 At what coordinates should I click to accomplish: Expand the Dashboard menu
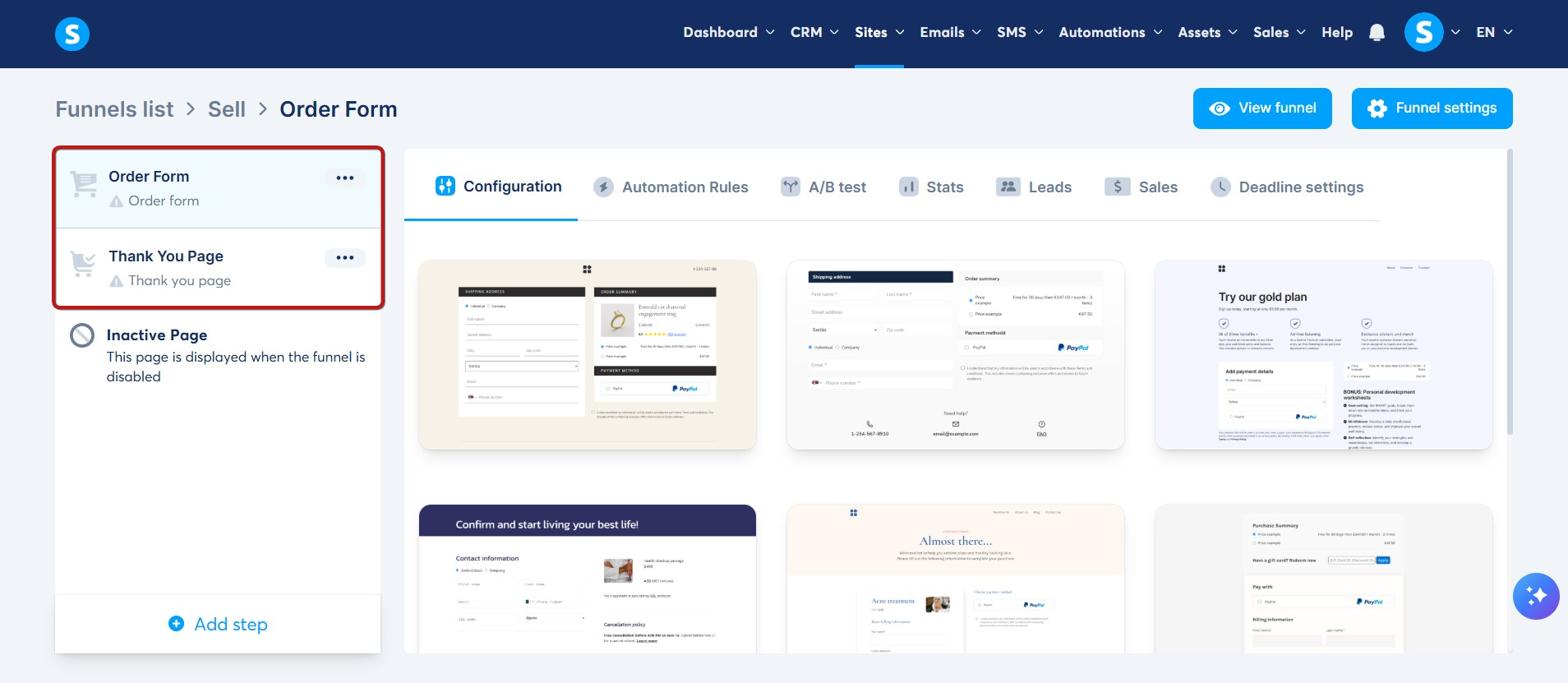point(728,32)
